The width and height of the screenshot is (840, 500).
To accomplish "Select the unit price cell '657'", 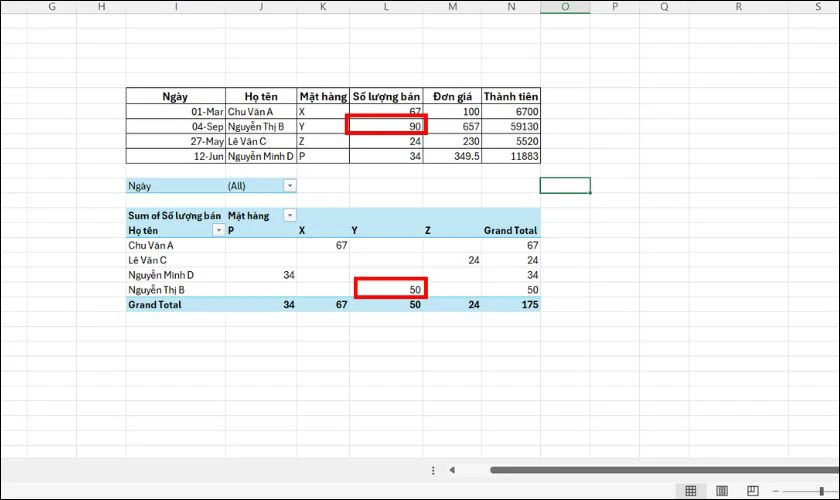I will [452, 126].
